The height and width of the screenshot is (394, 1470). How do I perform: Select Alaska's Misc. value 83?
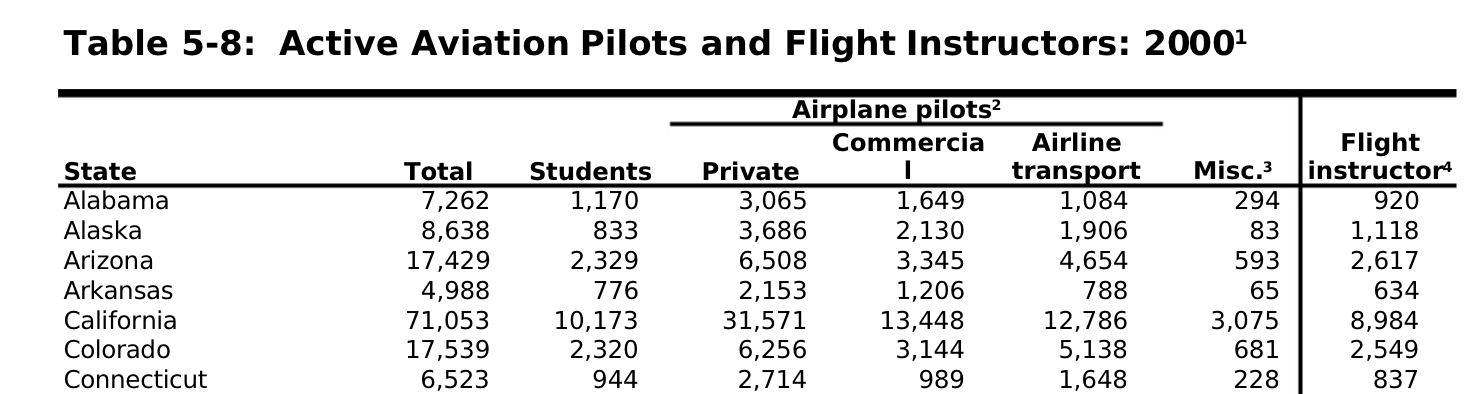click(1264, 231)
